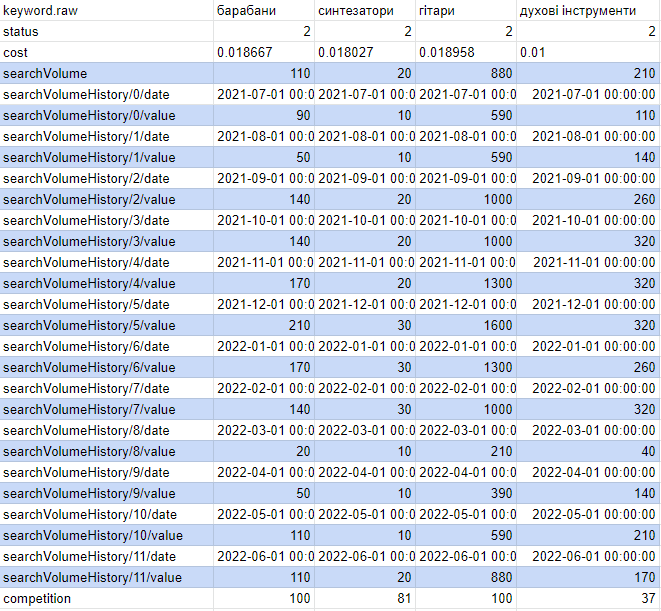The image size is (661, 611).
Task: Click the searchVolume row label
Action: (107, 73)
